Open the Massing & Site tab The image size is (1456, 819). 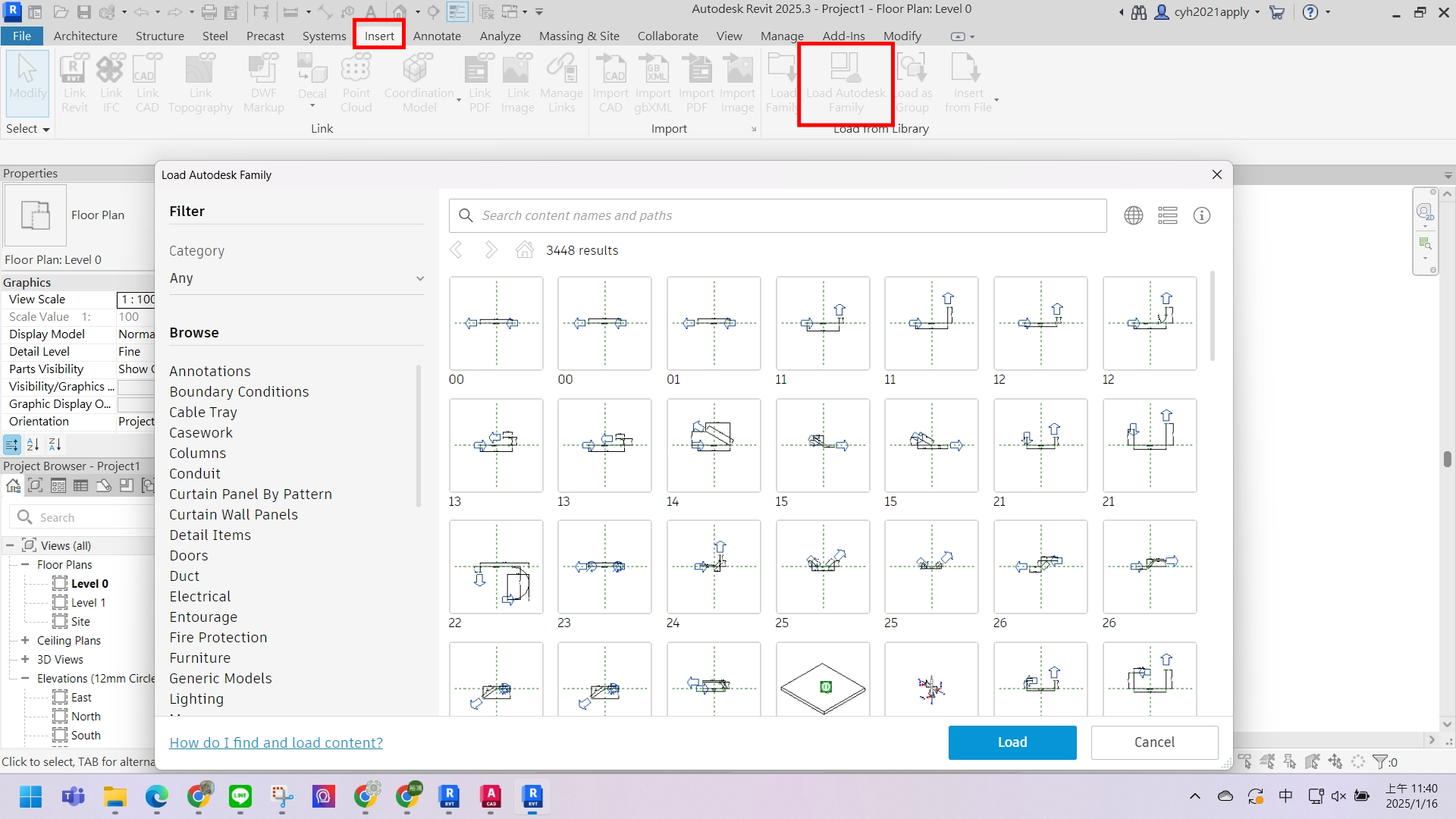coord(579,36)
